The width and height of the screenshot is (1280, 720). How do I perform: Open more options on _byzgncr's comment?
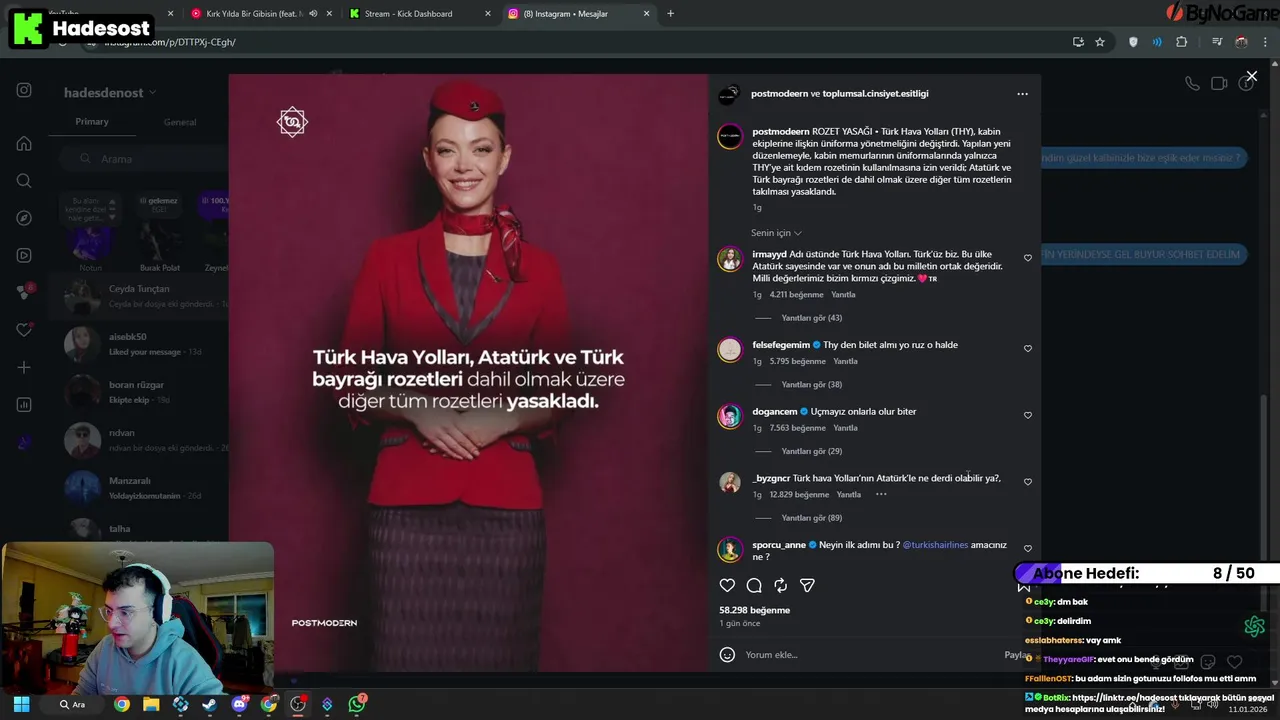coord(881,494)
